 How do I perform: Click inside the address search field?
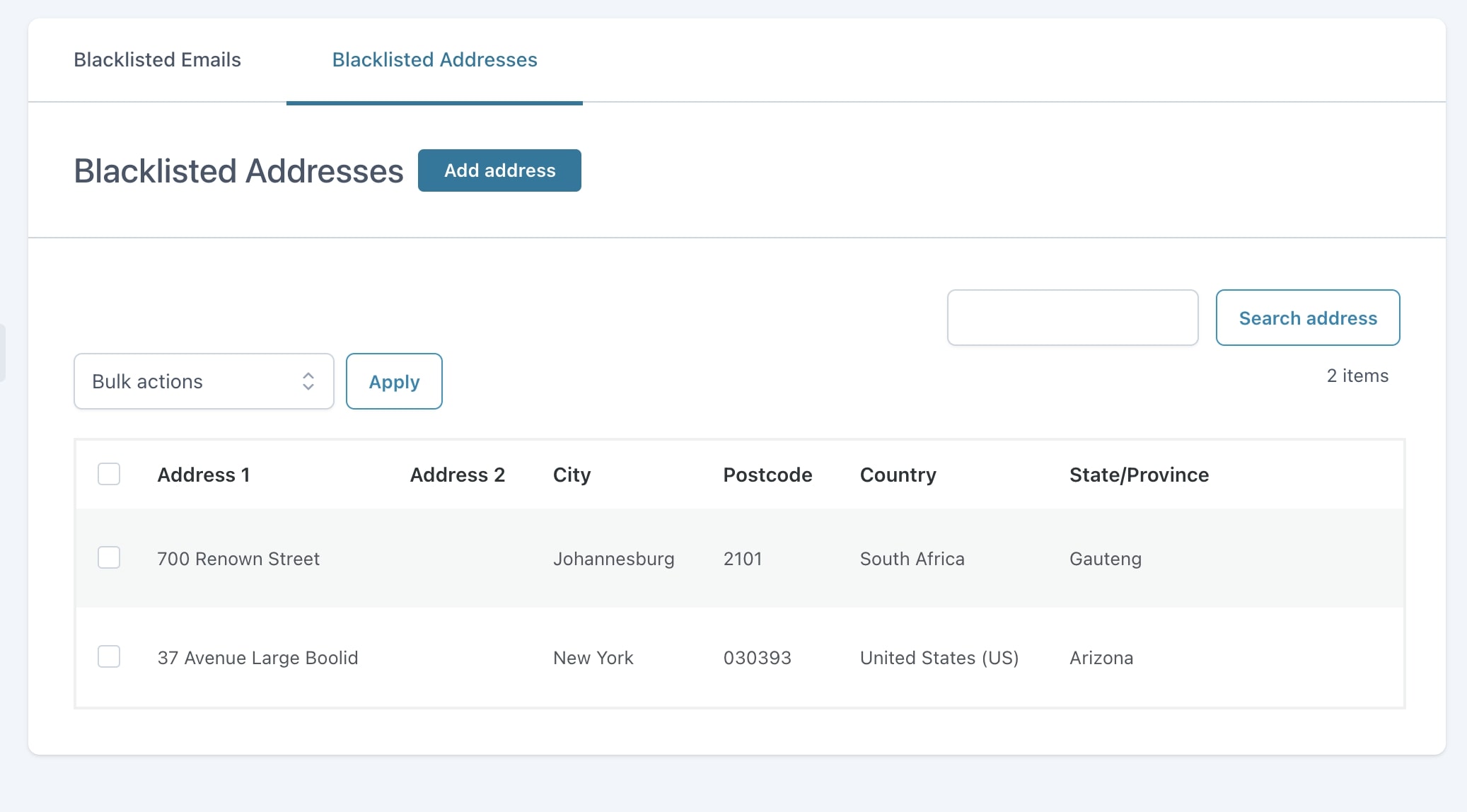[1072, 318]
